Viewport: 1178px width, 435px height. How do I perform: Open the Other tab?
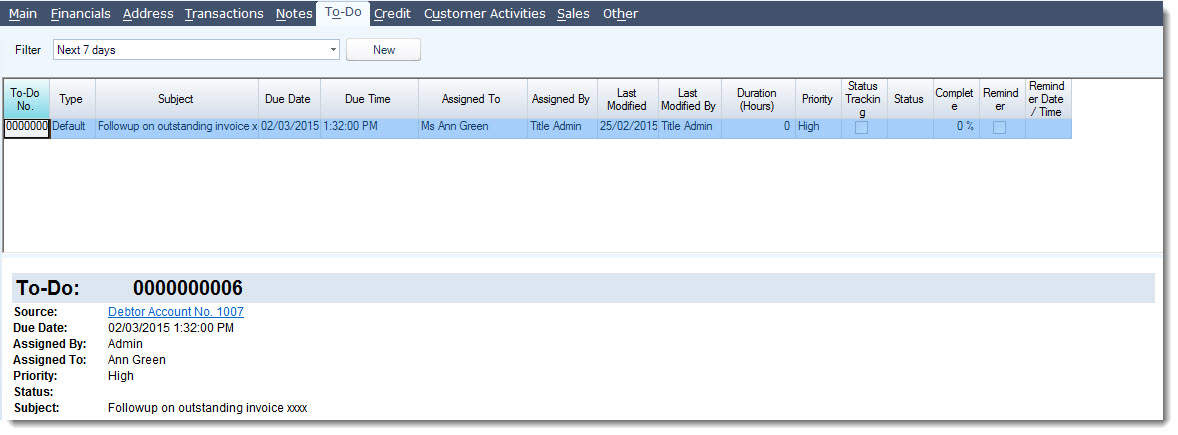tap(620, 14)
